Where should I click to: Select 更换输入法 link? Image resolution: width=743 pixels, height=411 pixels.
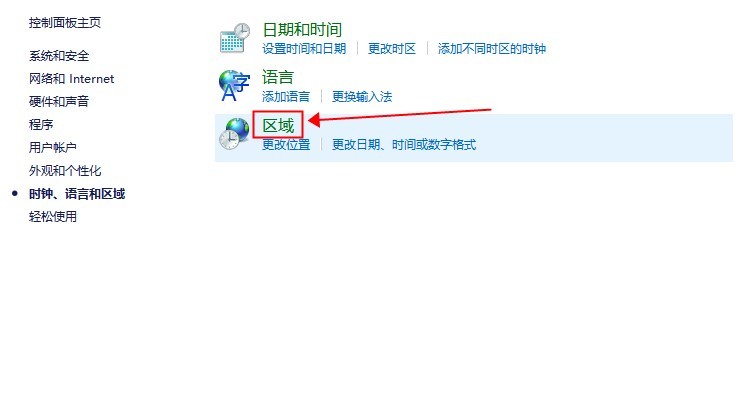click(x=362, y=97)
